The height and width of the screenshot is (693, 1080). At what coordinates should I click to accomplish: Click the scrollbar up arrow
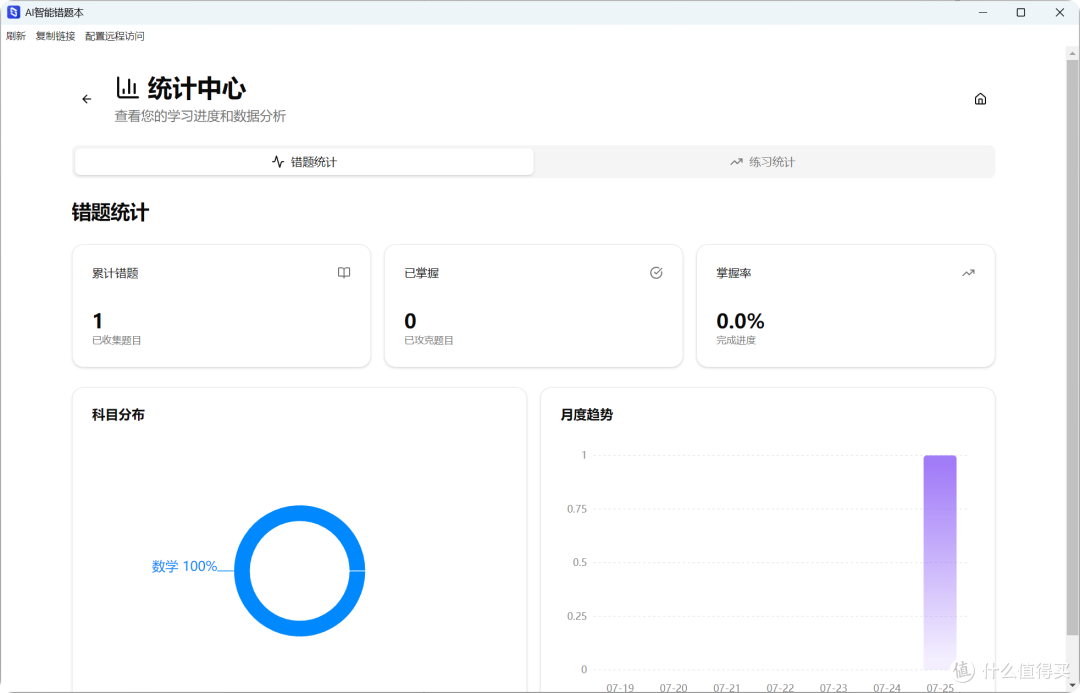(1072, 53)
